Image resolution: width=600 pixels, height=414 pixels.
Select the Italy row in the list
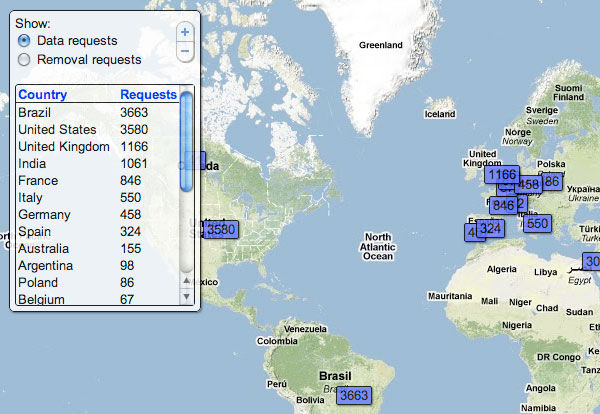click(x=97, y=197)
